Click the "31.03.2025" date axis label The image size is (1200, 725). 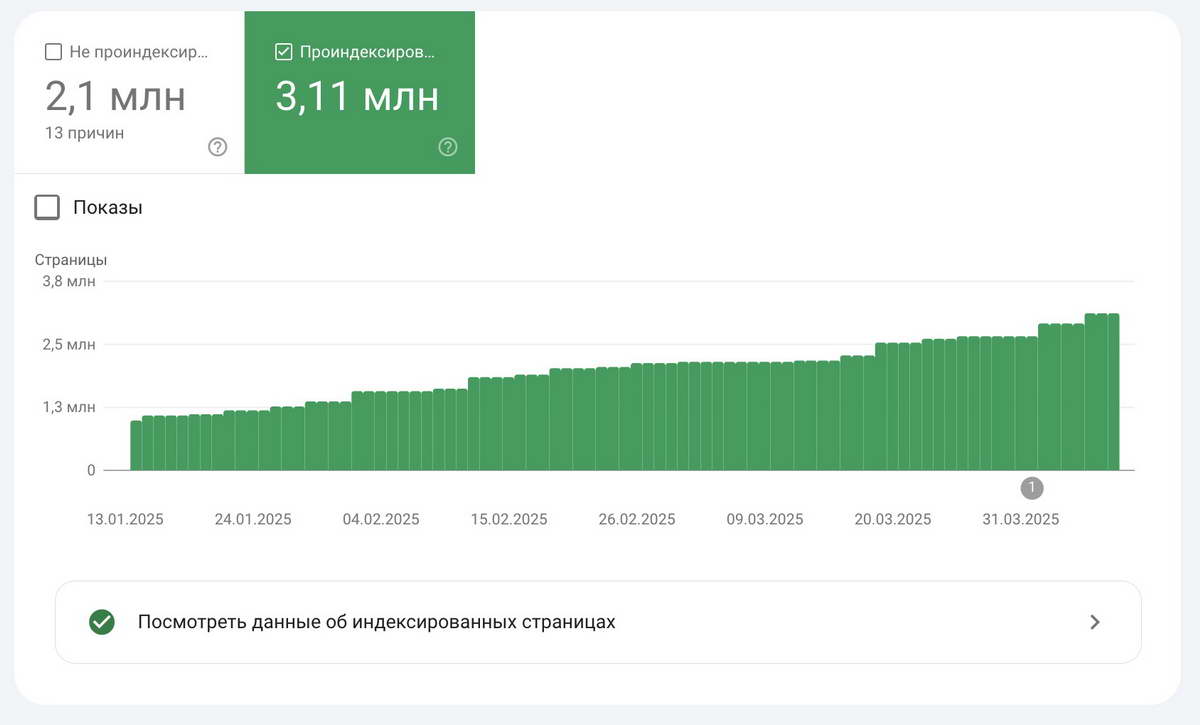point(1020,519)
